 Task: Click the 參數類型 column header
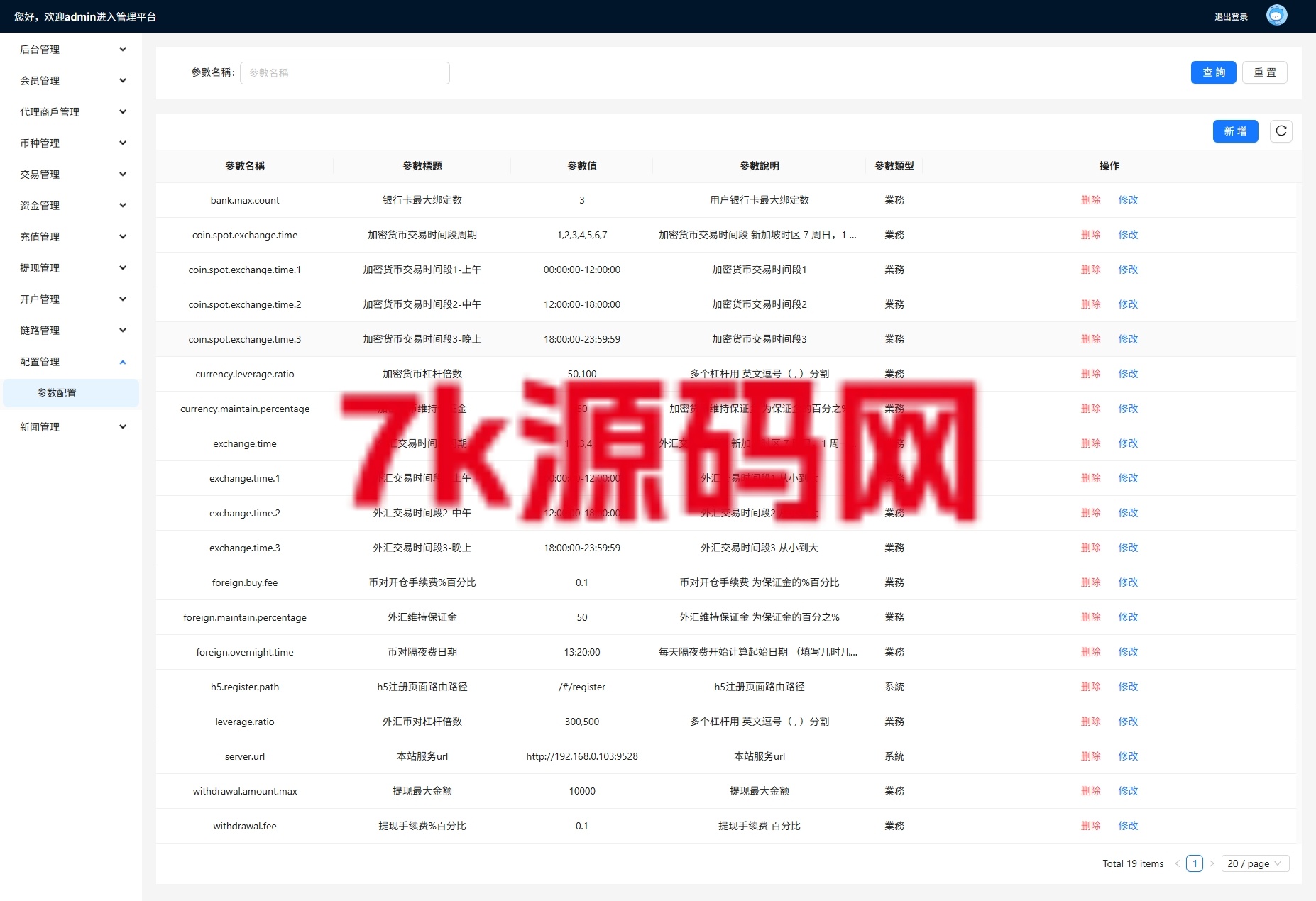click(894, 166)
